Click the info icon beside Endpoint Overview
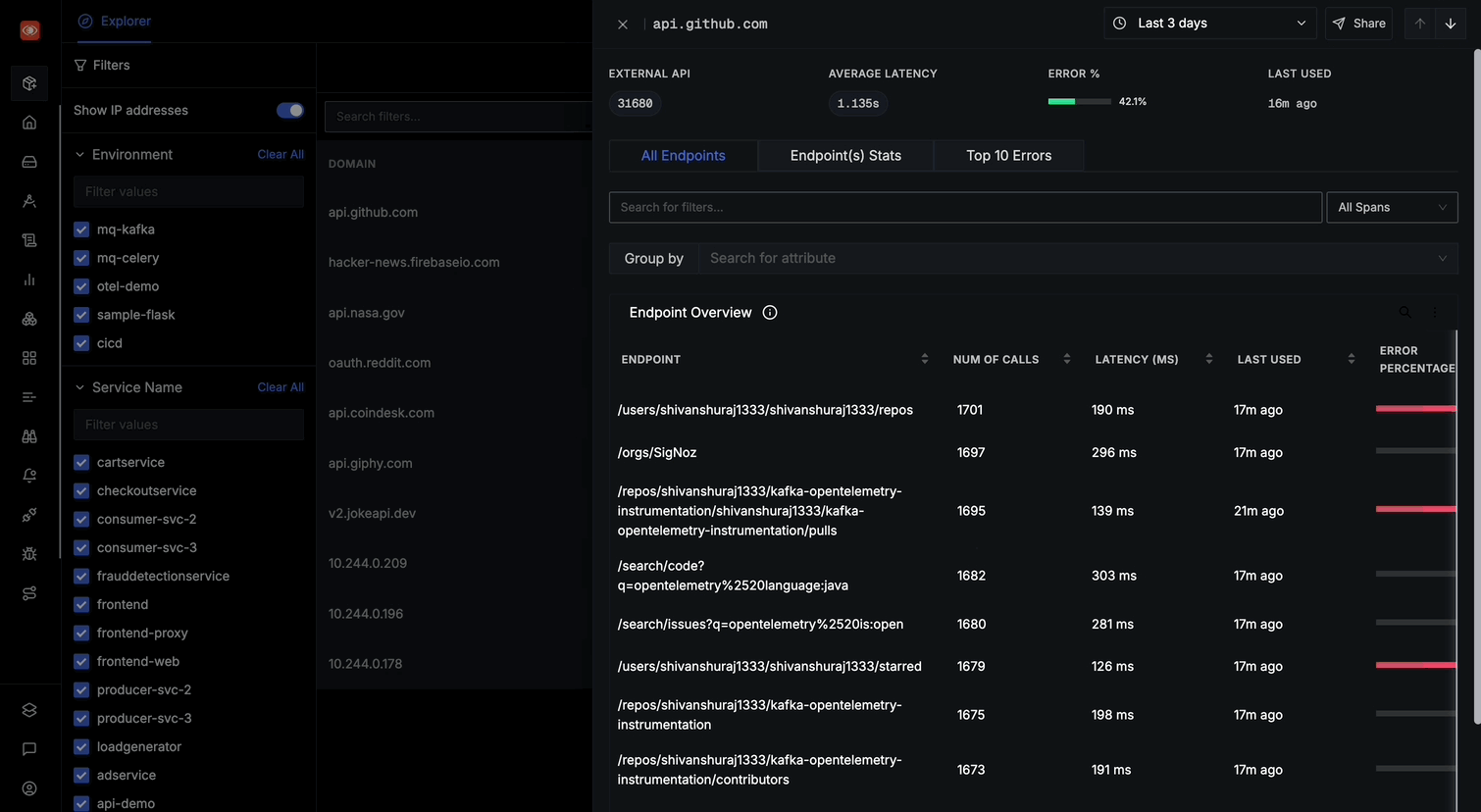The width and height of the screenshot is (1481, 812). point(770,313)
